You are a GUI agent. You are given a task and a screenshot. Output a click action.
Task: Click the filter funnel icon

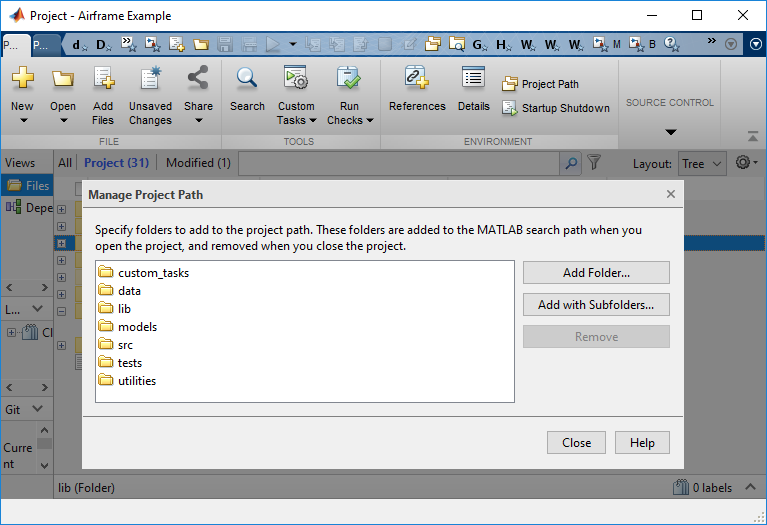(594, 162)
